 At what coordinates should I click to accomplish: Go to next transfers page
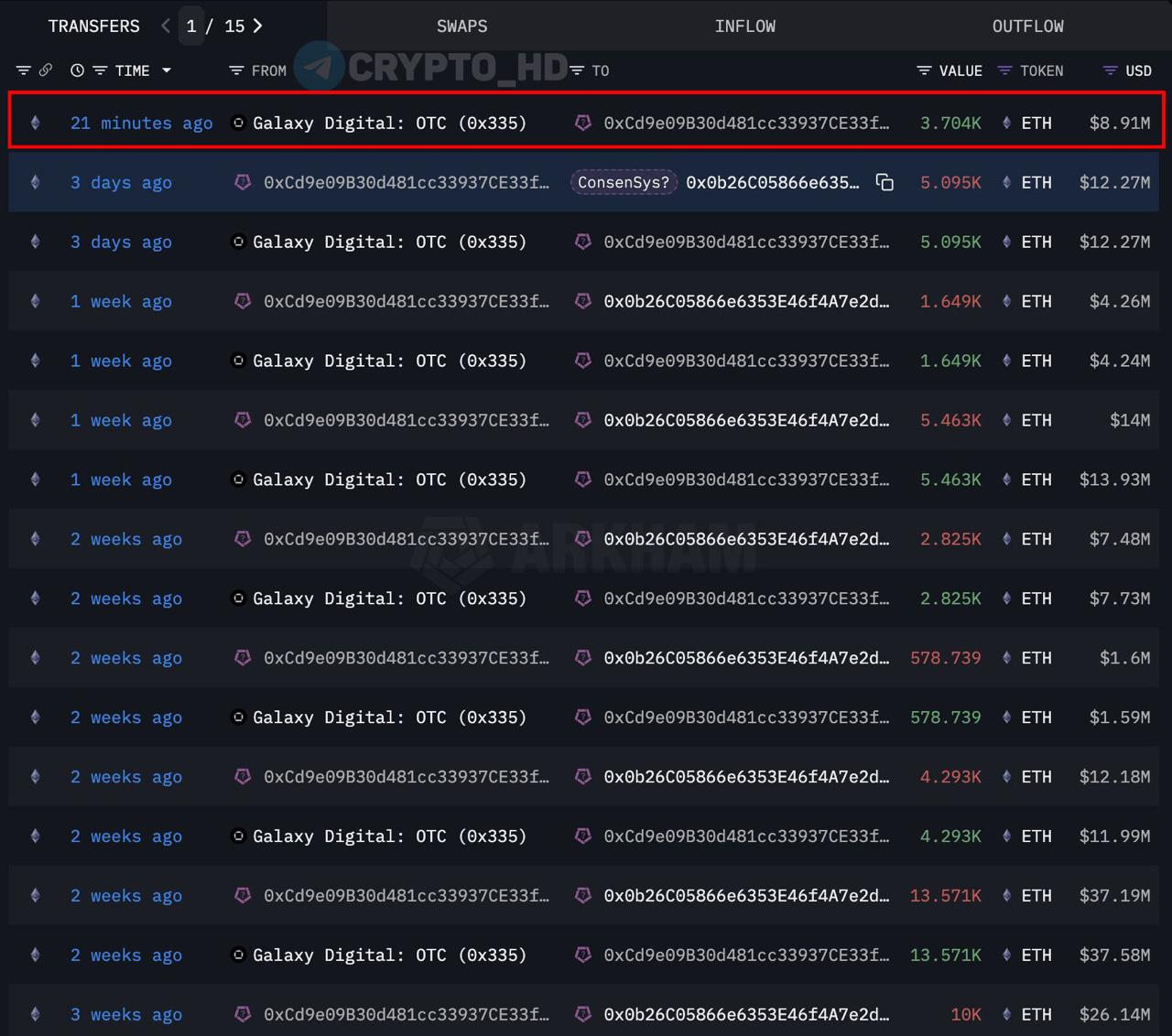point(257,26)
